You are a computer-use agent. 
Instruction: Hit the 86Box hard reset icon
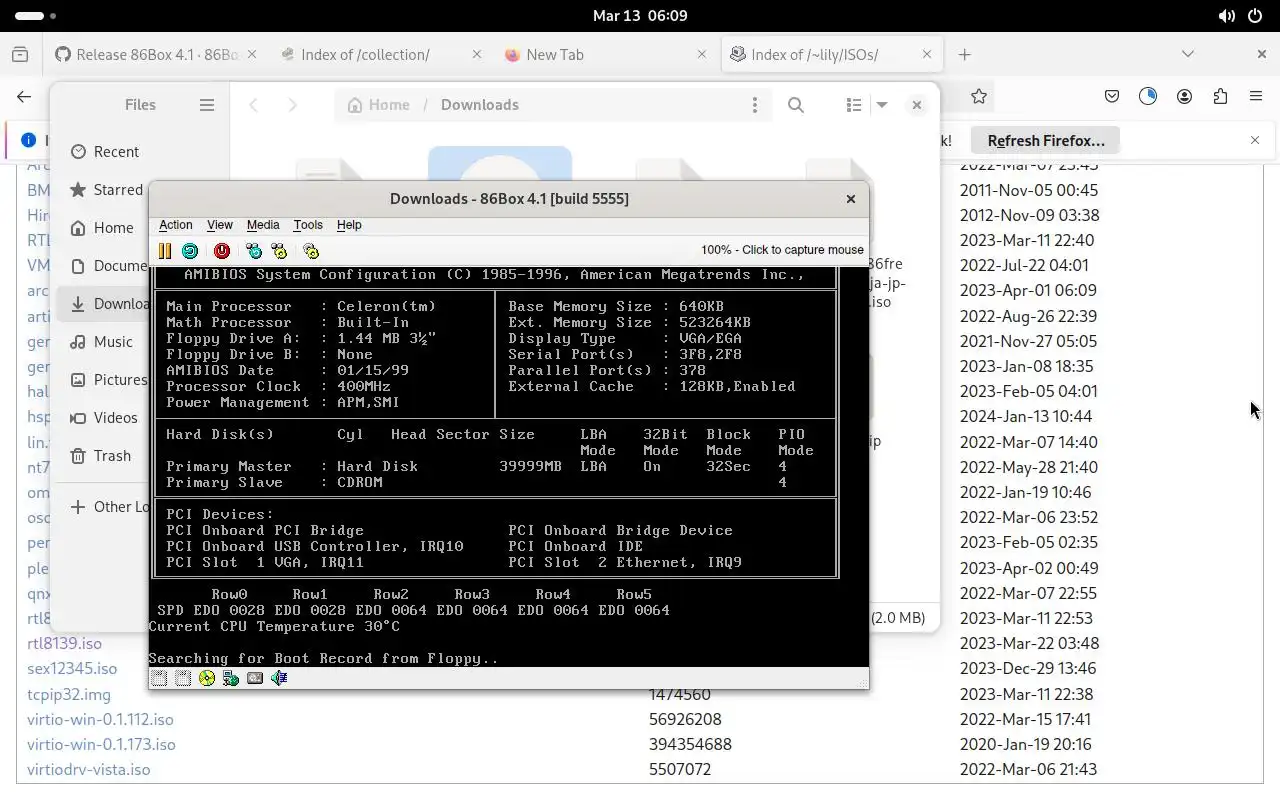pos(190,251)
